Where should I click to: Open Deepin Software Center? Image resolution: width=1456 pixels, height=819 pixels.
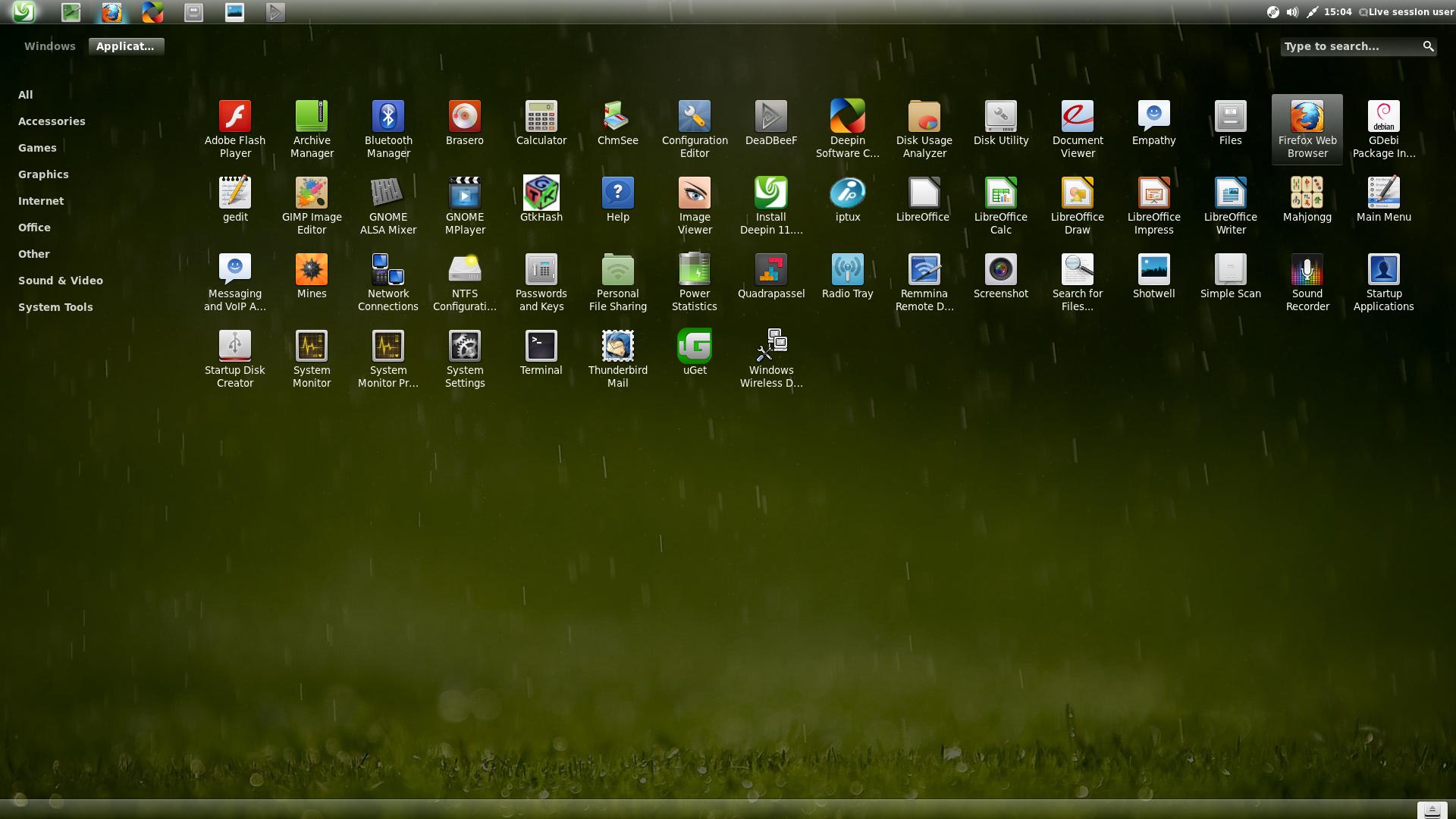coord(848,129)
